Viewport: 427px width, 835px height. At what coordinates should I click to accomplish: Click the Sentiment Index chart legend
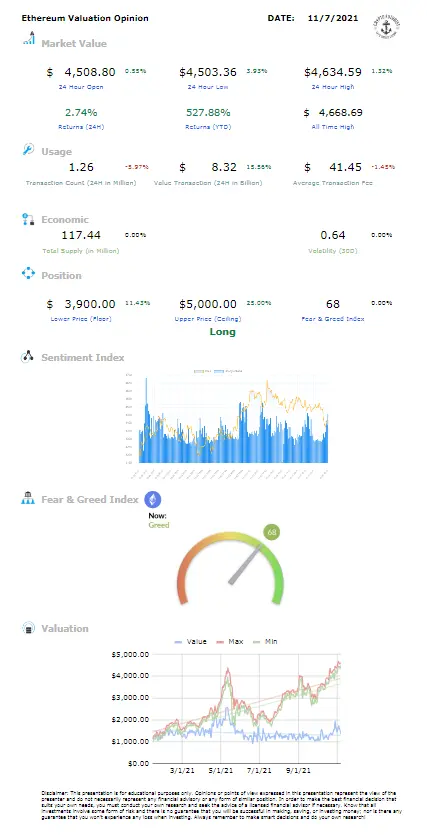click(x=218, y=371)
